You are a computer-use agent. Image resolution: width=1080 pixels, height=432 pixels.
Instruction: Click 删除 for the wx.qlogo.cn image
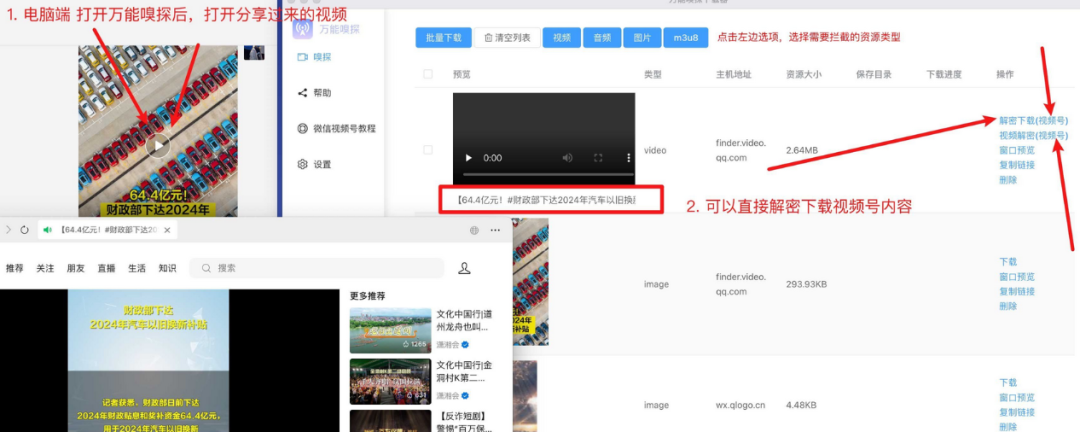tap(1008, 427)
